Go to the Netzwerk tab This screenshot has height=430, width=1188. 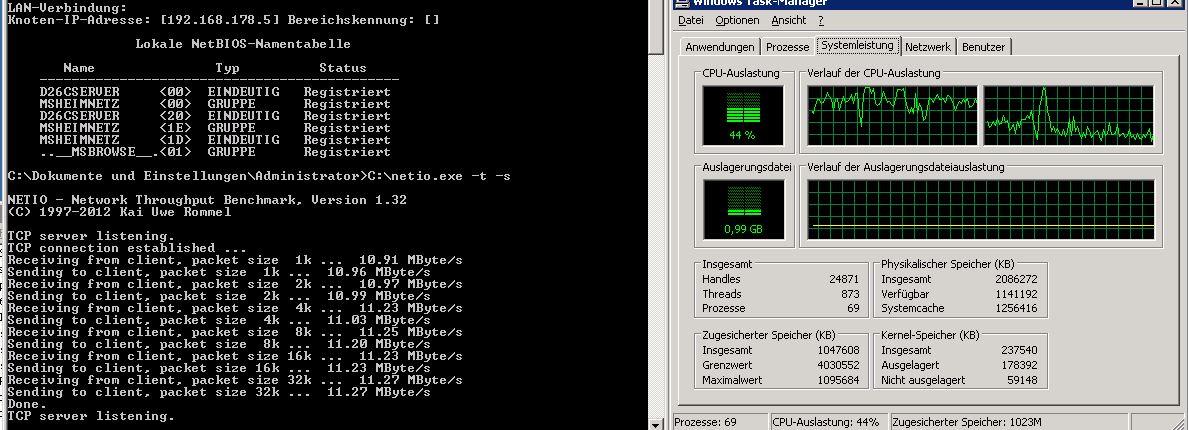(928, 47)
